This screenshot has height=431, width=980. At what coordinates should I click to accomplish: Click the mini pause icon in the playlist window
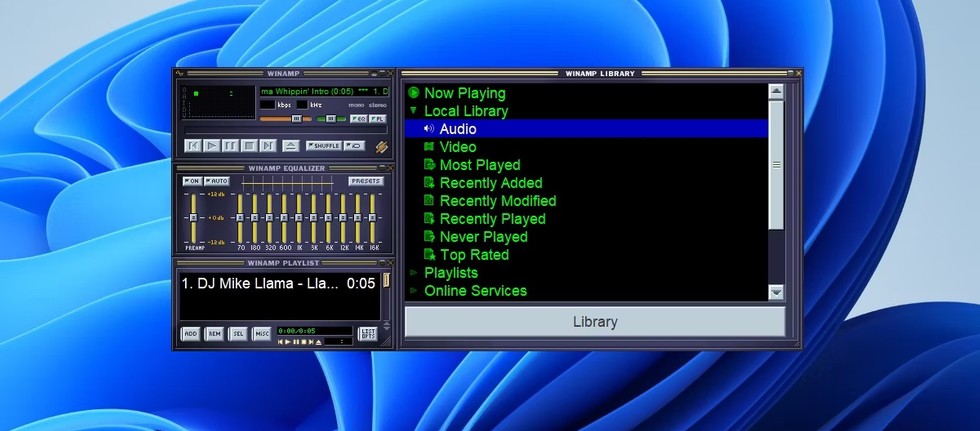point(296,342)
